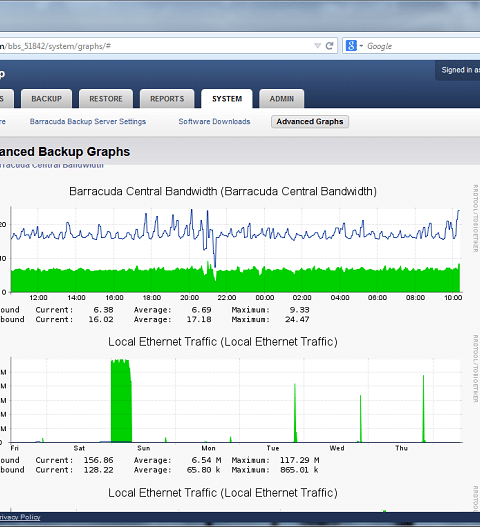Open Barracuda Backup Server Settings link
This screenshot has width=480, height=527.
coord(88,122)
